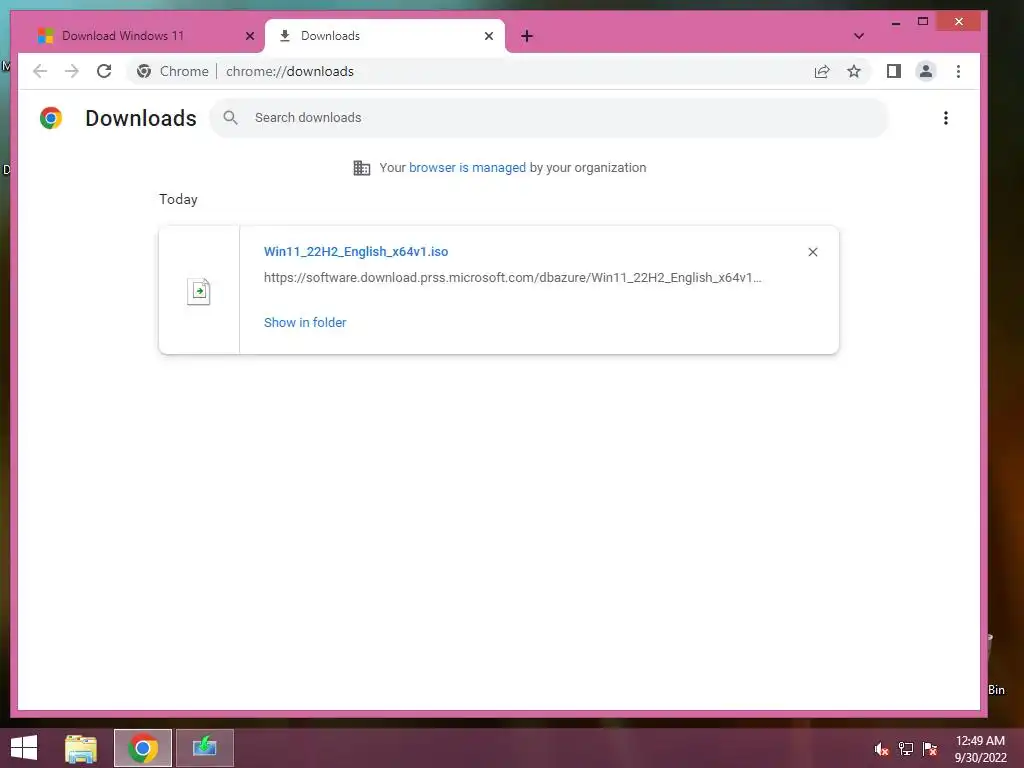This screenshot has width=1024, height=768.
Task: Remove the Win11 ISO from the list
Action: pos(812,252)
